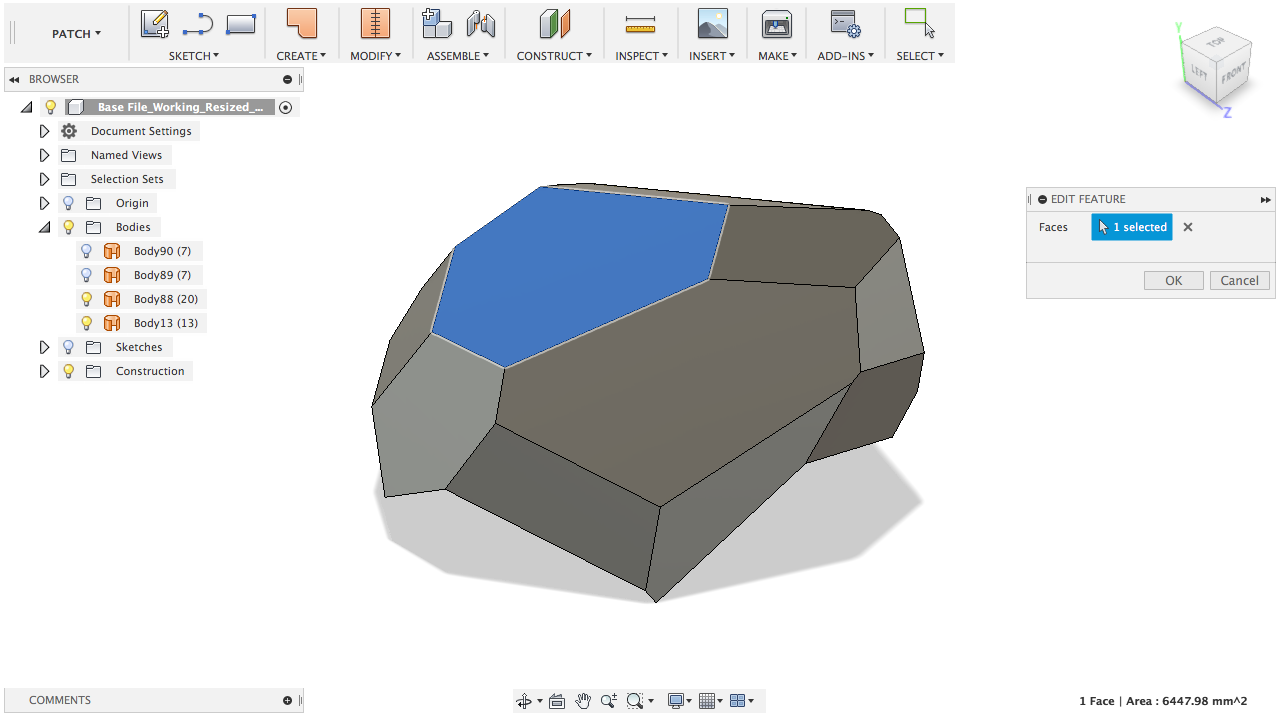Click the Add-Ins scripts icon
1280x713 pixels.
tap(846, 24)
